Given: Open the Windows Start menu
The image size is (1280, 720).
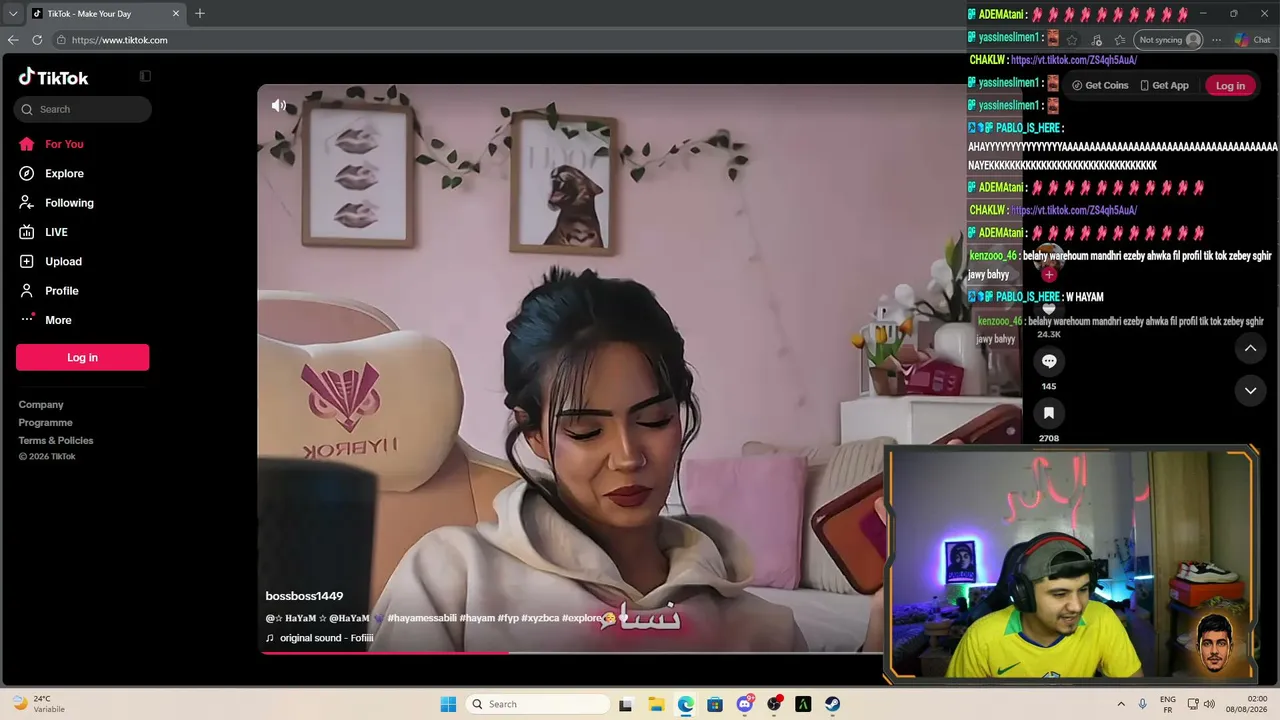Looking at the screenshot, I should 448,704.
